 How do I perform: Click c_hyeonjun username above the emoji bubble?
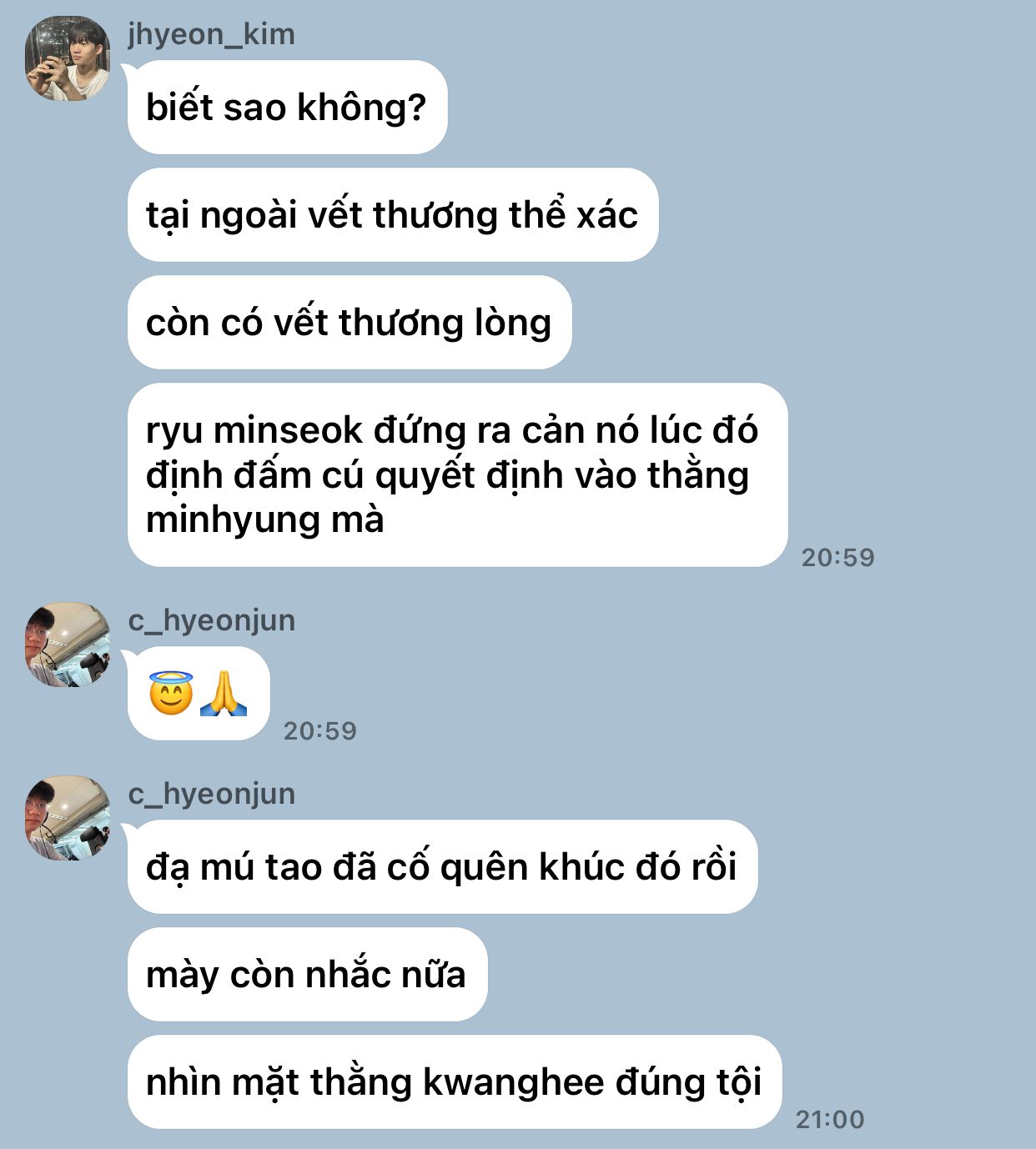coord(211,620)
